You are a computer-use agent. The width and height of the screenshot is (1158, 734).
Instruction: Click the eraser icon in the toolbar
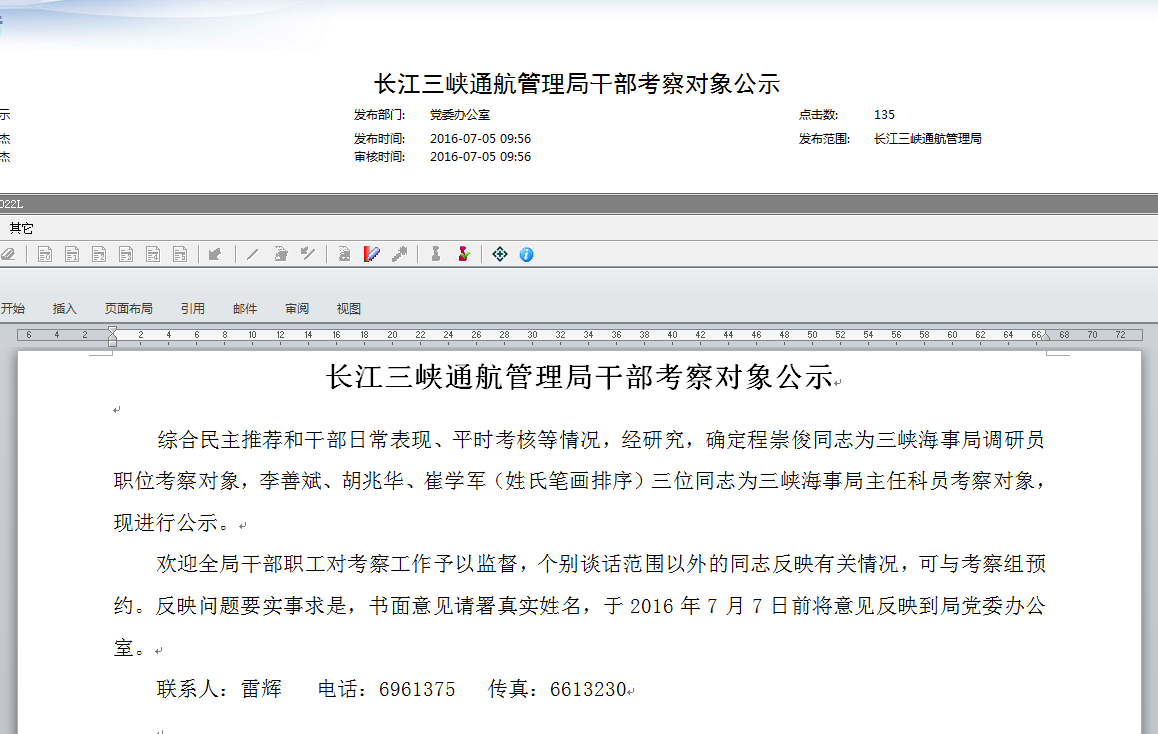[x=7, y=255]
